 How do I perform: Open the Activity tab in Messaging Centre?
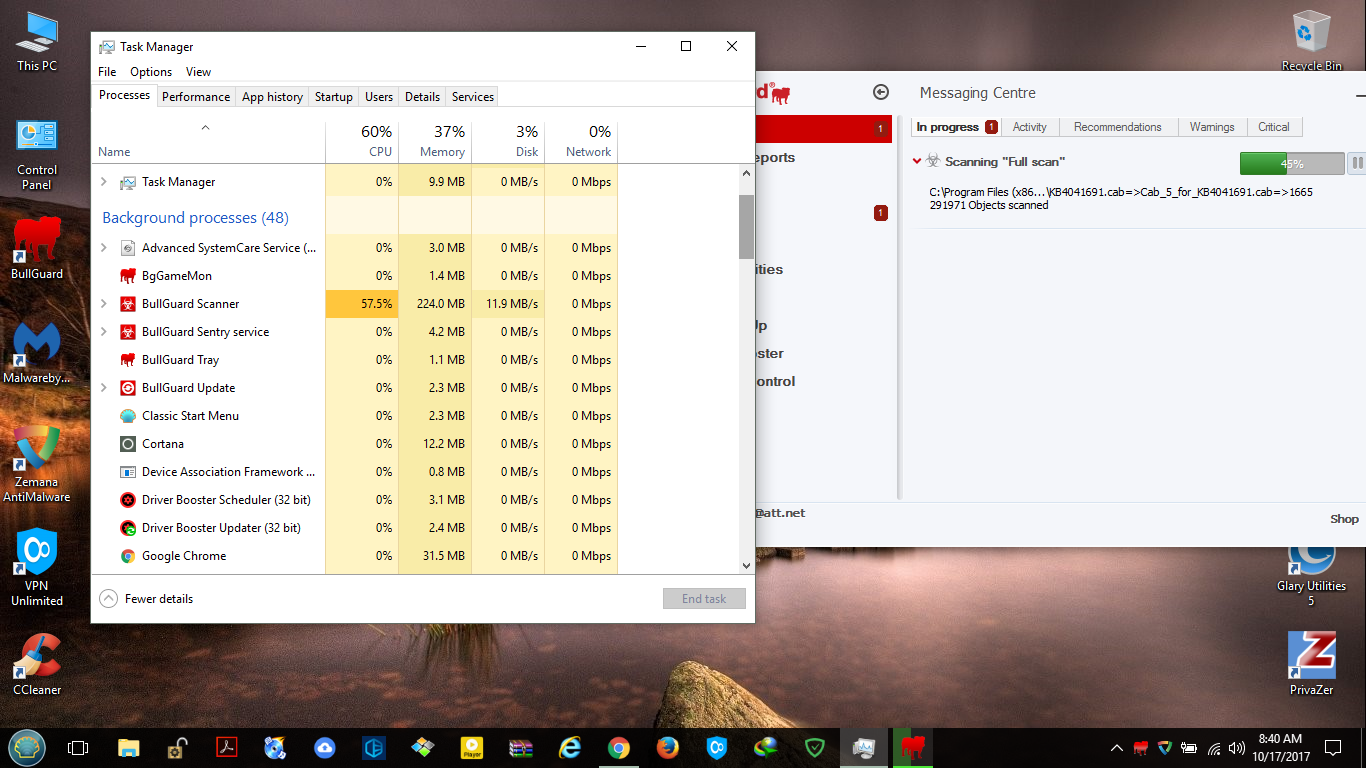(x=1029, y=127)
